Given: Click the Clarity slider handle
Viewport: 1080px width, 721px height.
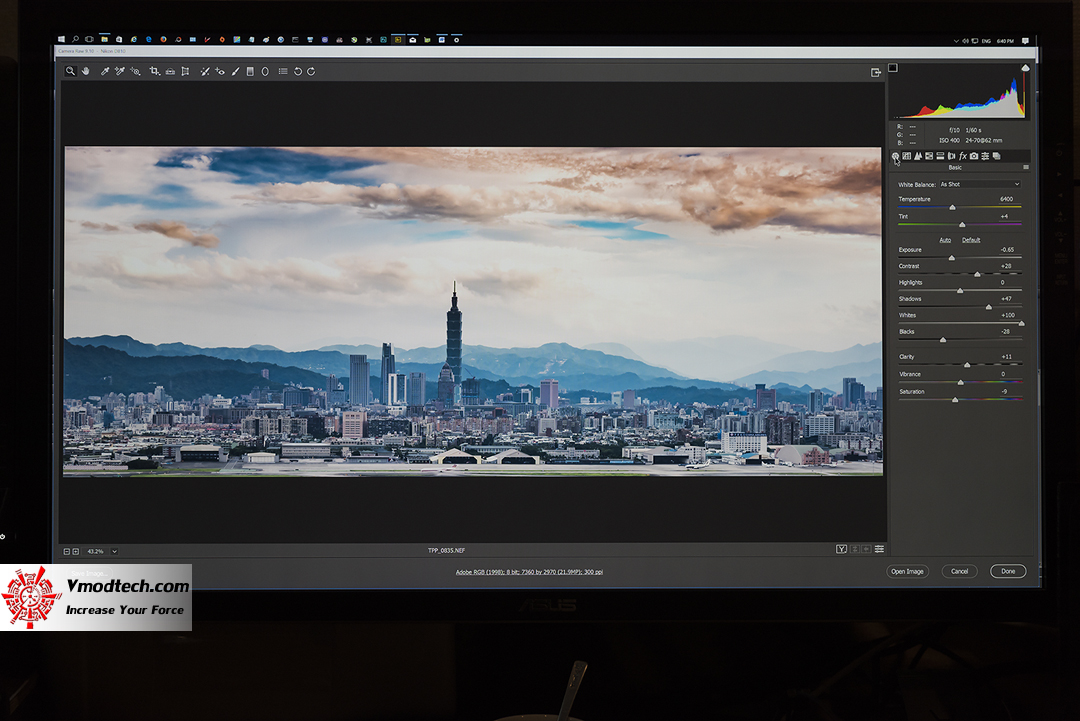Looking at the screenshot, I should 967,365.
